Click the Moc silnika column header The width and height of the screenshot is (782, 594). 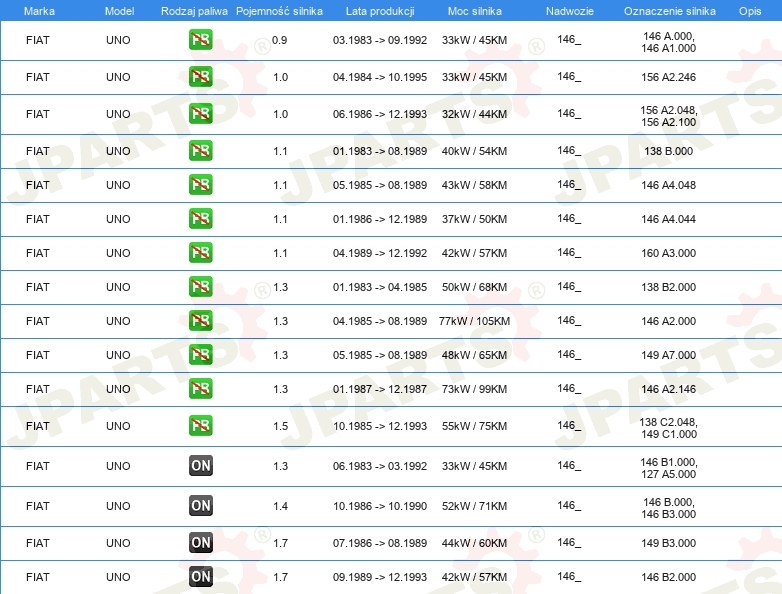pyautogui.click(x=475, y=11)
